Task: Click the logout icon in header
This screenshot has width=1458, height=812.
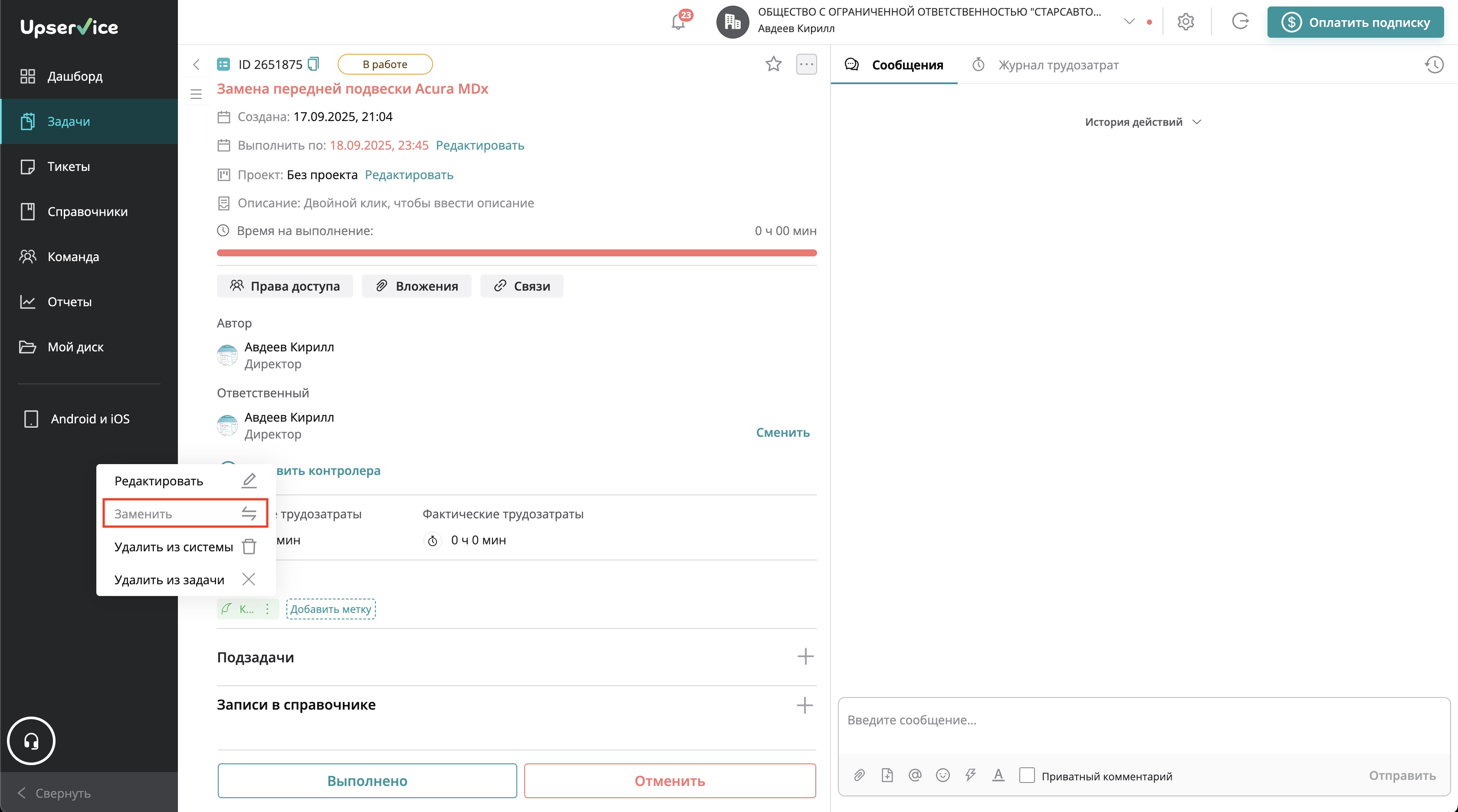Action: coord(1240,22)
